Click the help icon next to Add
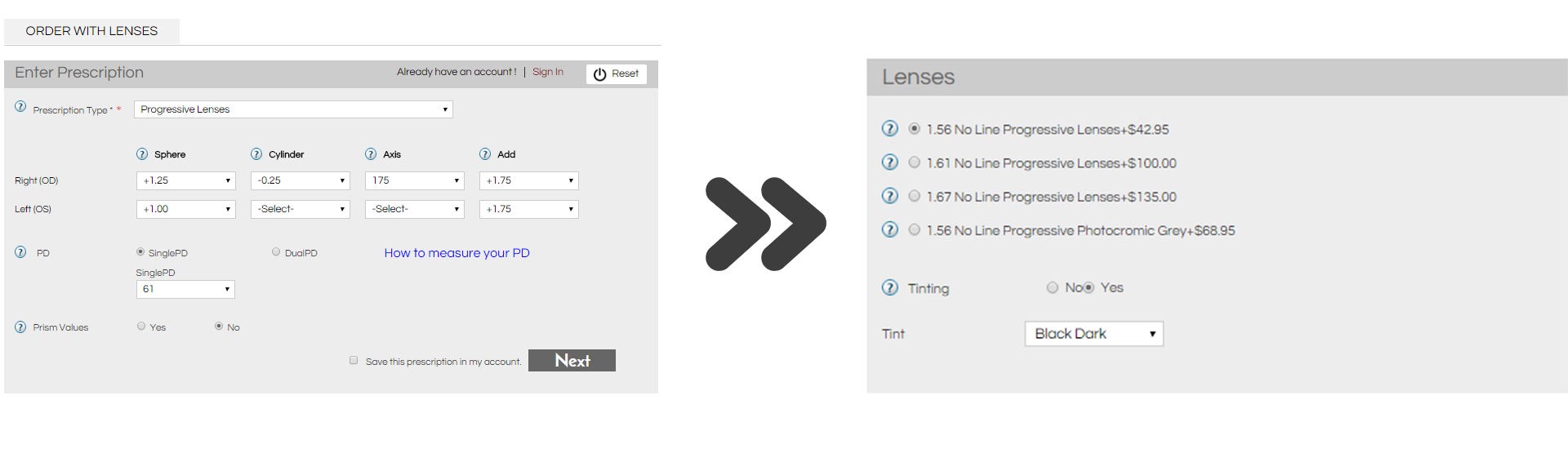The height and width of the screenshot is (449, 1568). point(485,154)
